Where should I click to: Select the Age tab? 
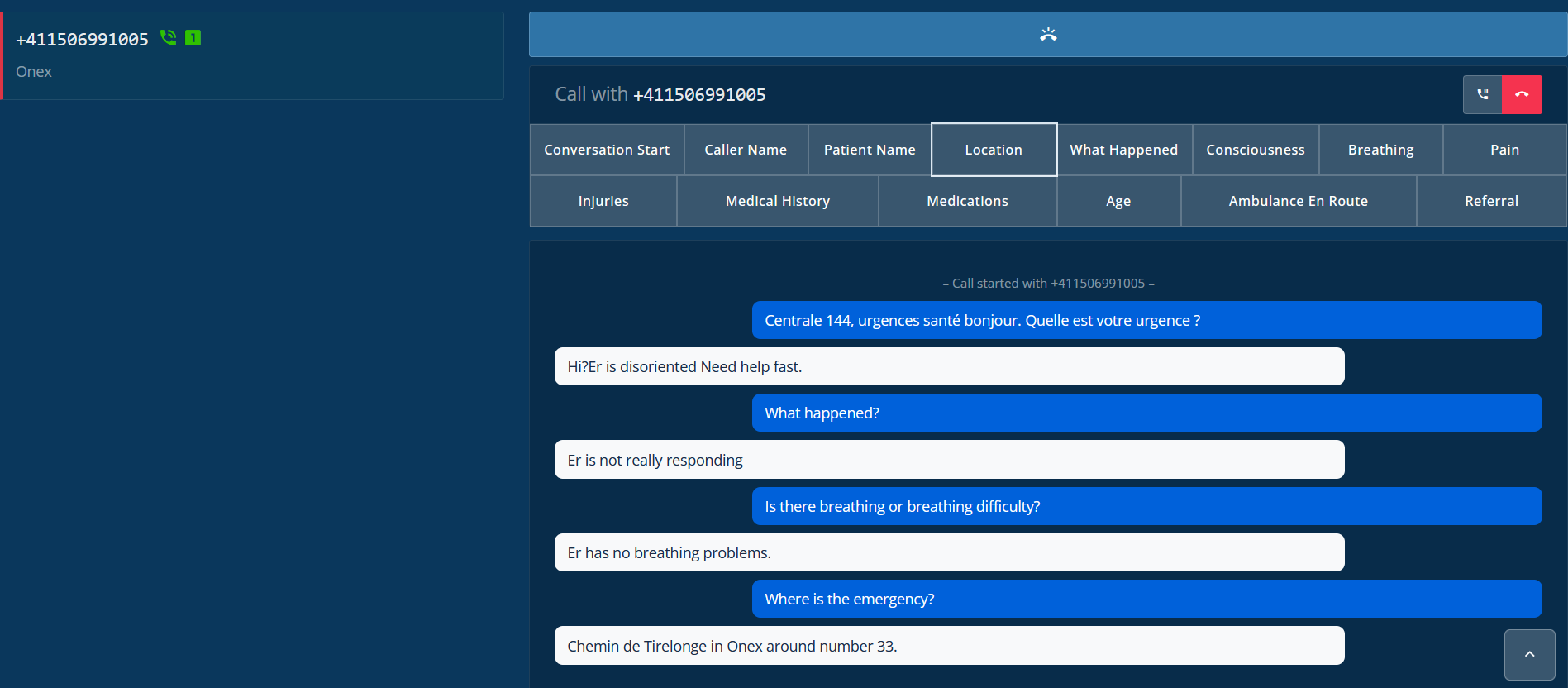point(1118,201)
